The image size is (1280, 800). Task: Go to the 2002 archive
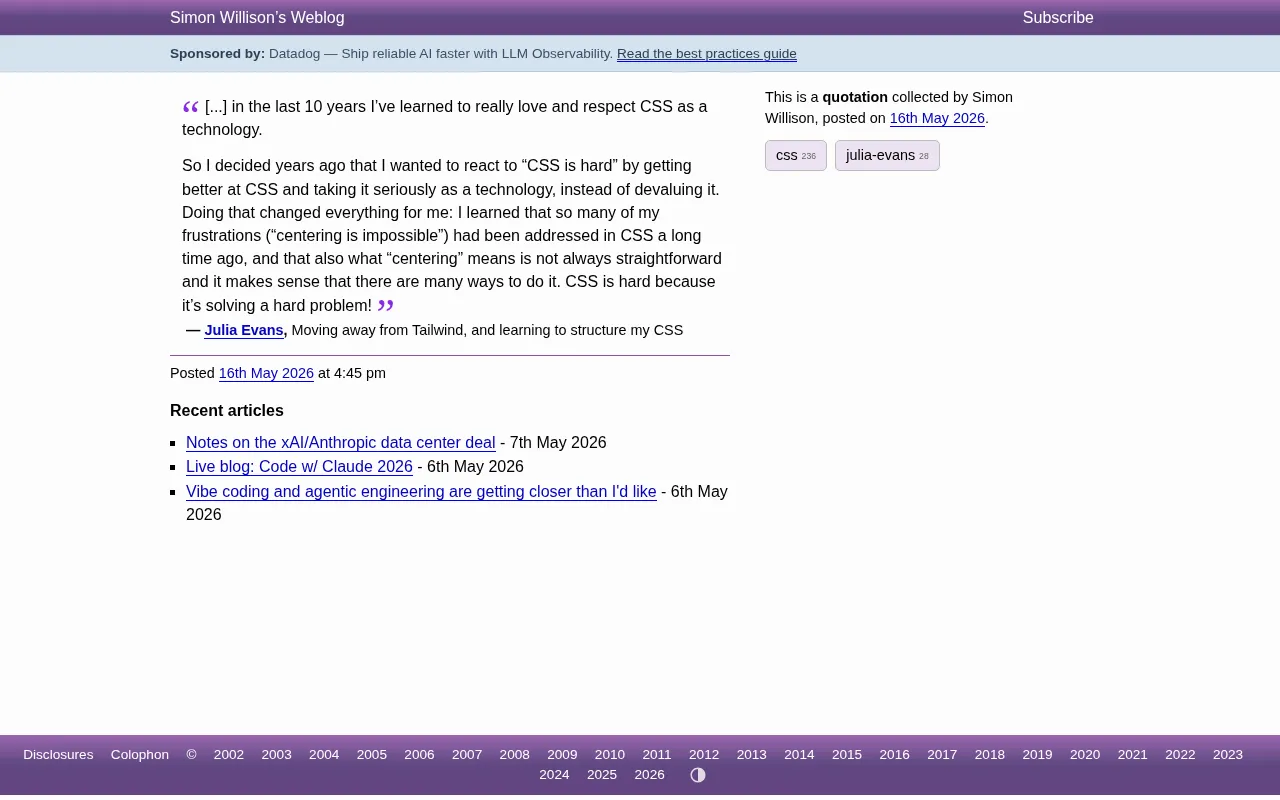pyautogui.click(x=229, y=755)
